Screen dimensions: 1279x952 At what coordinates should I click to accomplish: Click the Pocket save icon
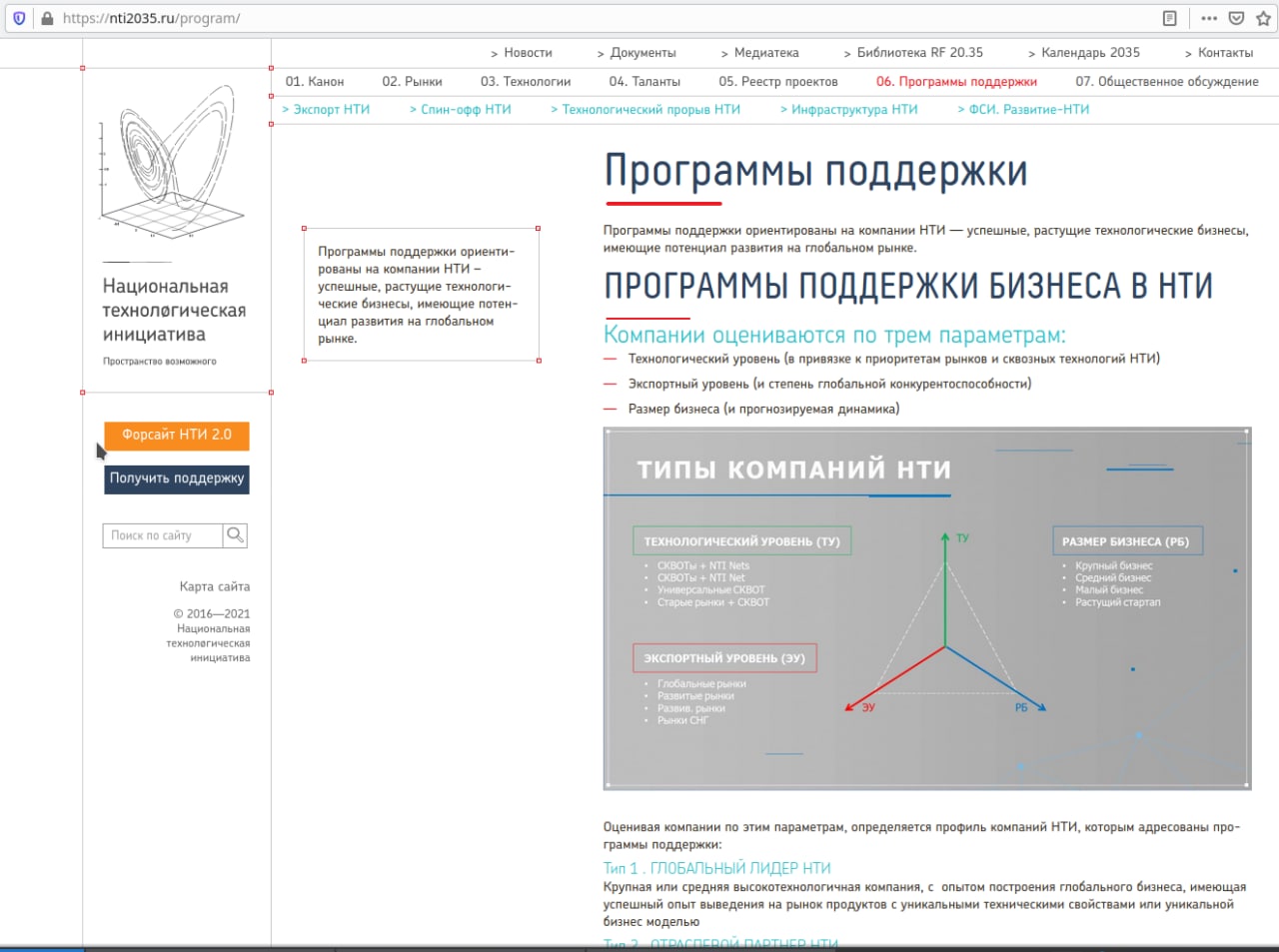point(1236,18)
